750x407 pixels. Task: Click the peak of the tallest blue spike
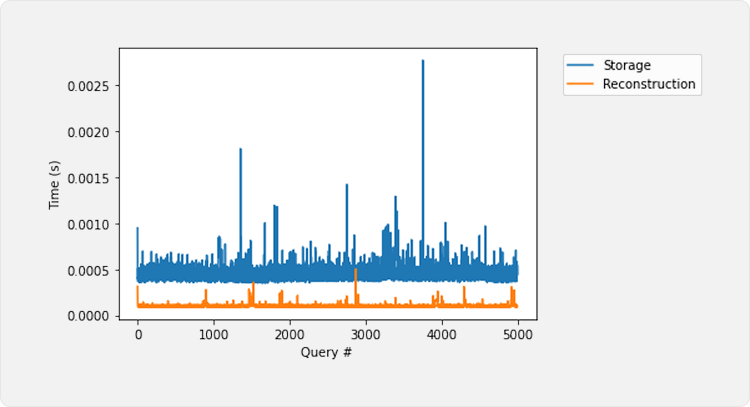(x=423, y=61)
